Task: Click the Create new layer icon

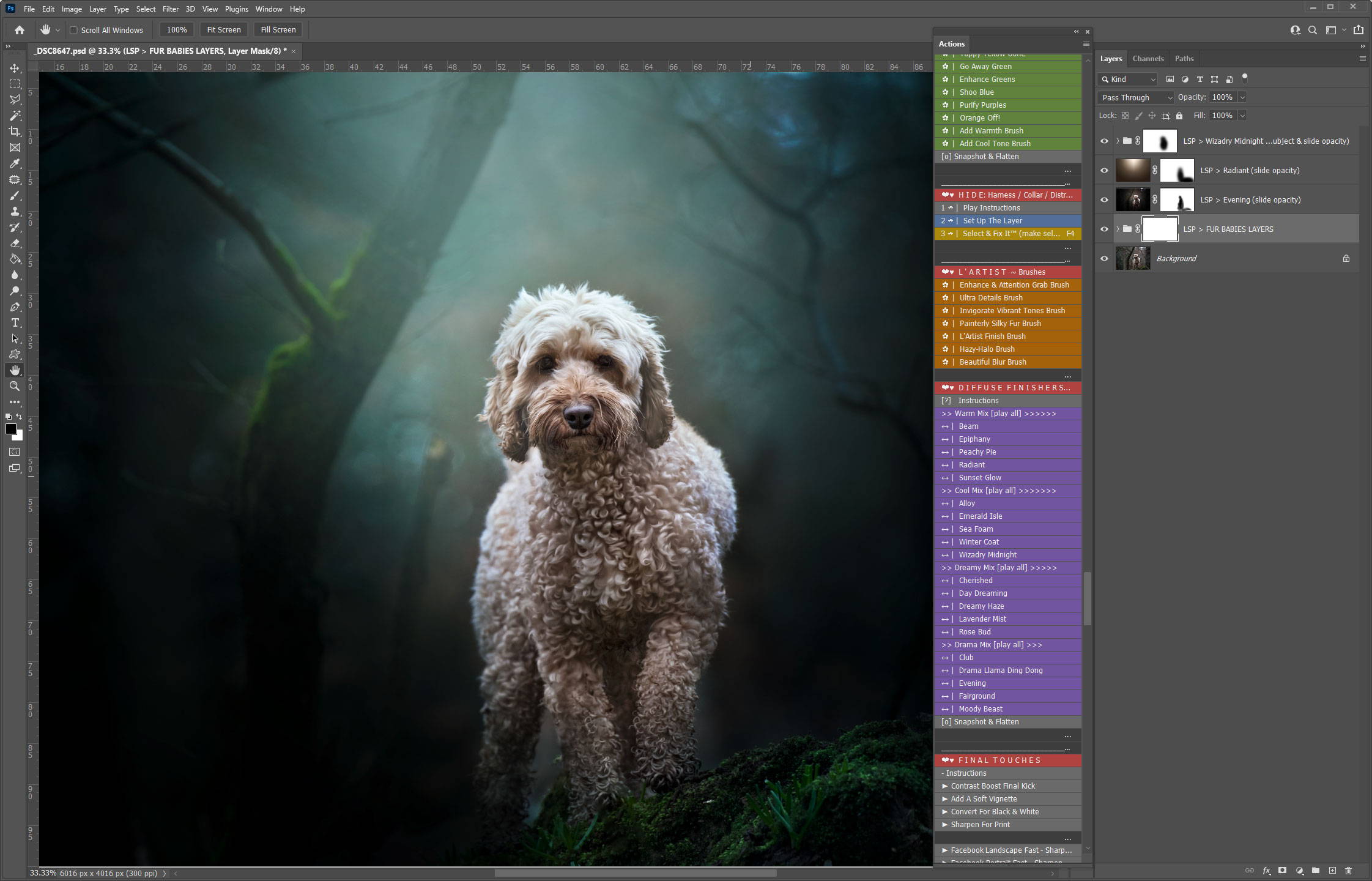Action: 1332,871
